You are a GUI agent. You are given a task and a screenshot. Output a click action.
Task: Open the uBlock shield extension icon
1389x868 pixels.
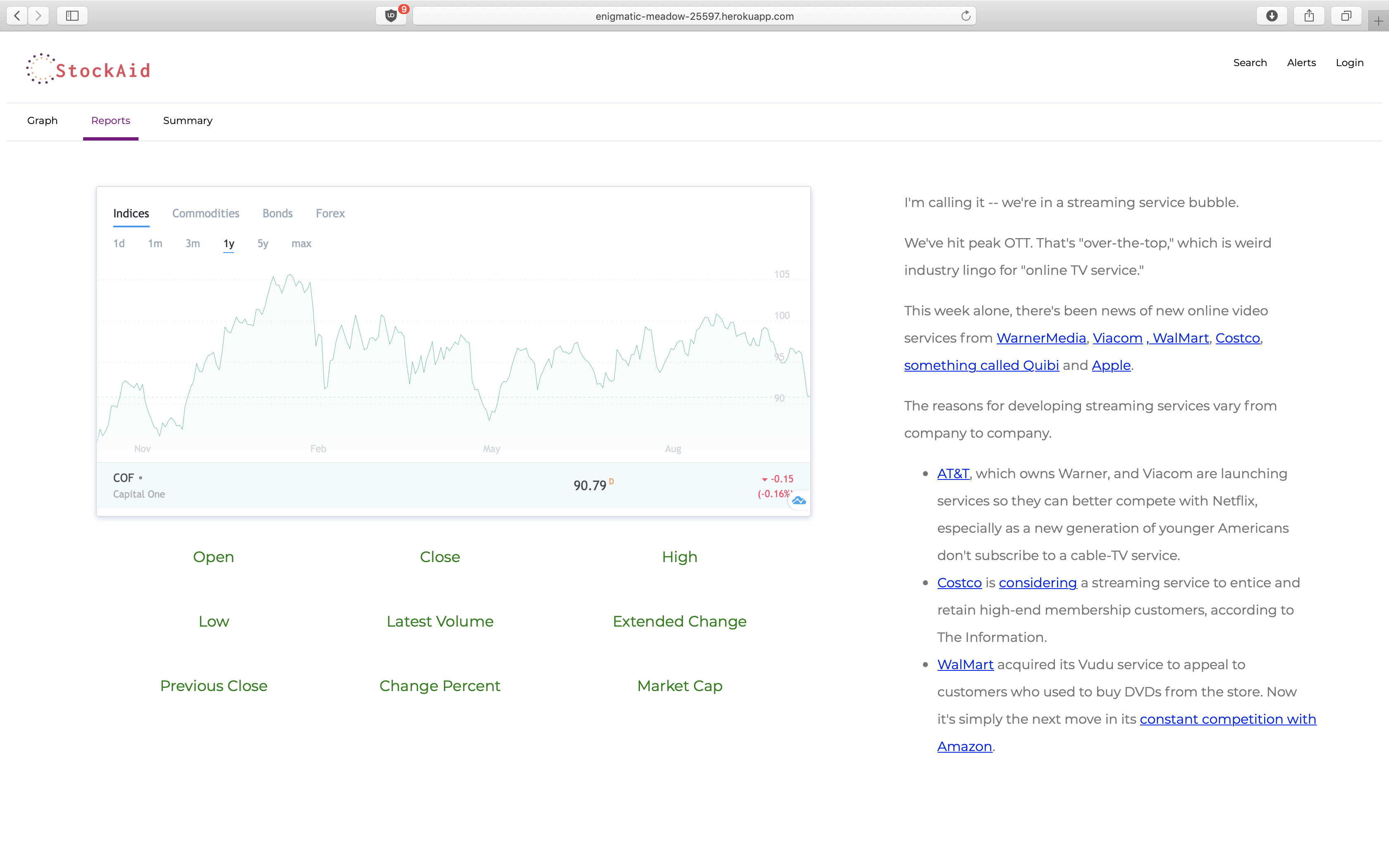[391, 16]
